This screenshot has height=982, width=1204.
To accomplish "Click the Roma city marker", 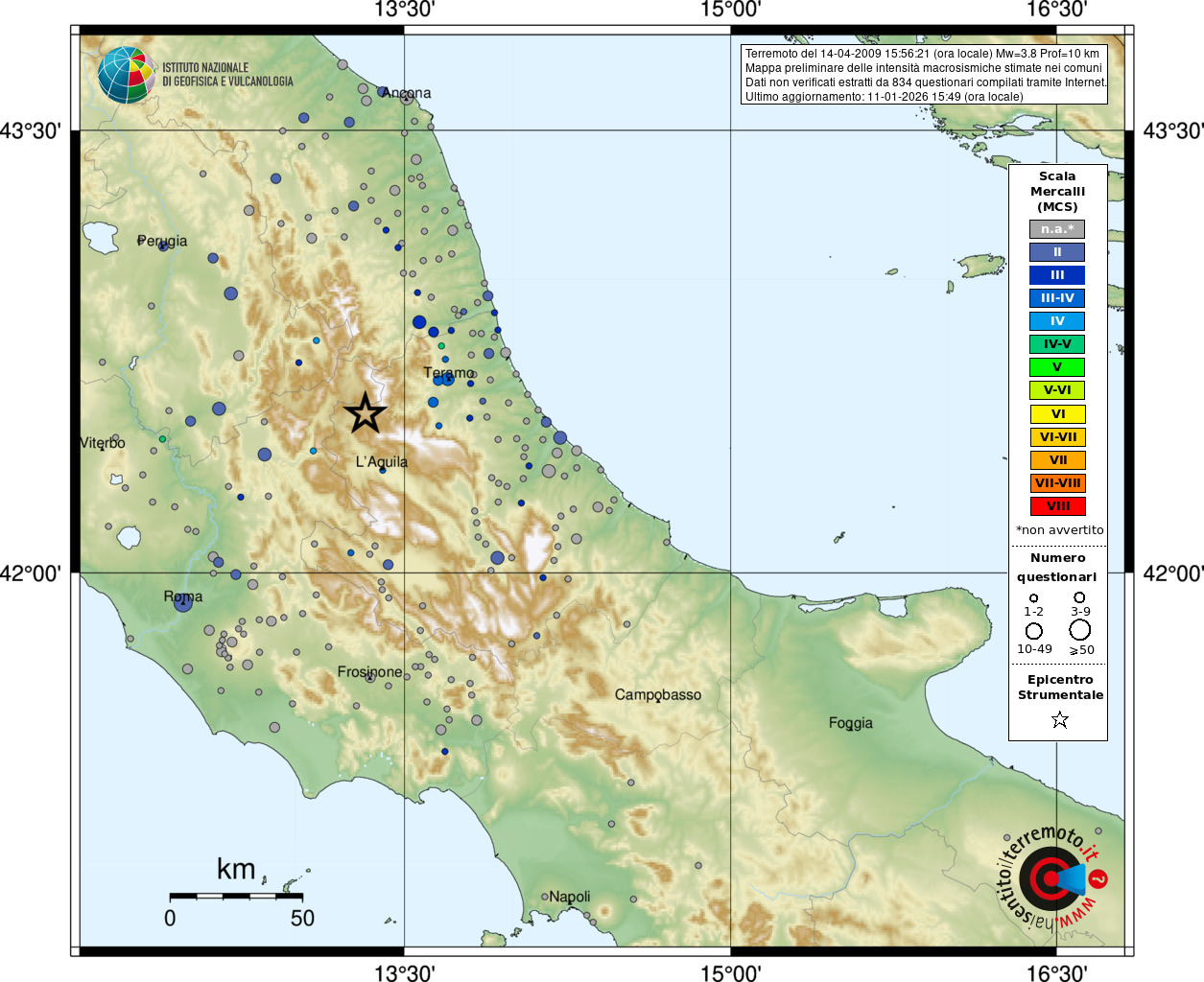I will coord(183,602).
